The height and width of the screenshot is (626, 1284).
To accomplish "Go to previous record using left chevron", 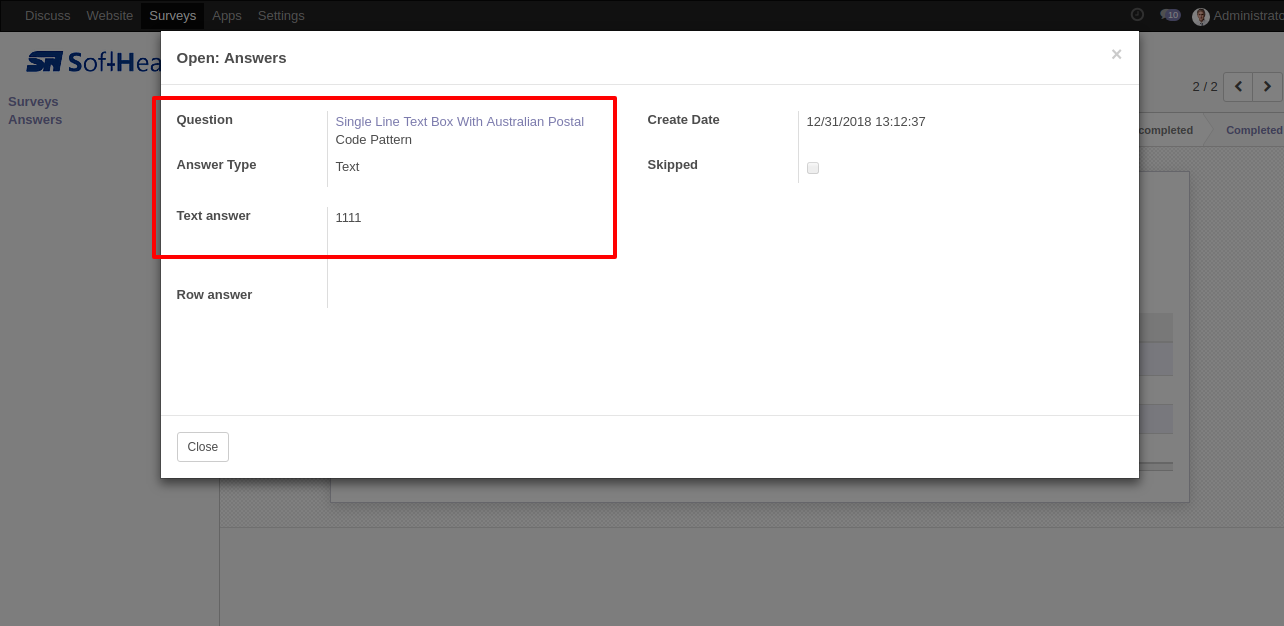I will [1238, 87].
